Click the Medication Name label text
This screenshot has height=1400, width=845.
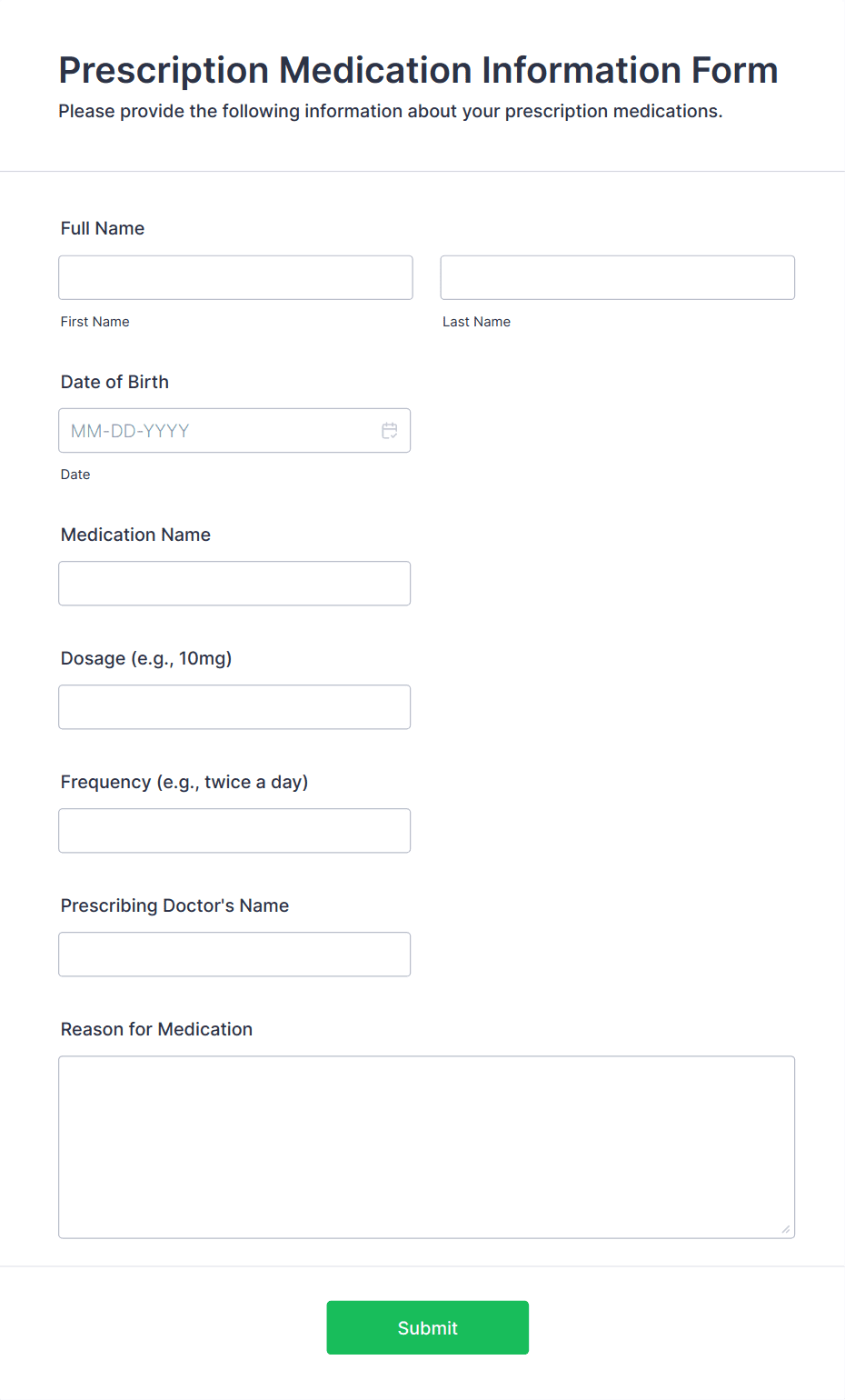135,535
